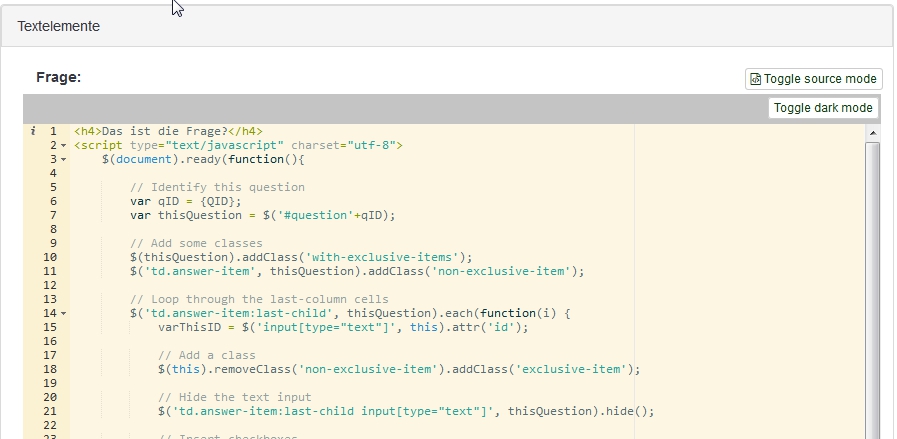This screenshot has width=897, height=439.
Task: Place cursor on 'with-exclusive-items' addClass line
Action: click(300, 257)
